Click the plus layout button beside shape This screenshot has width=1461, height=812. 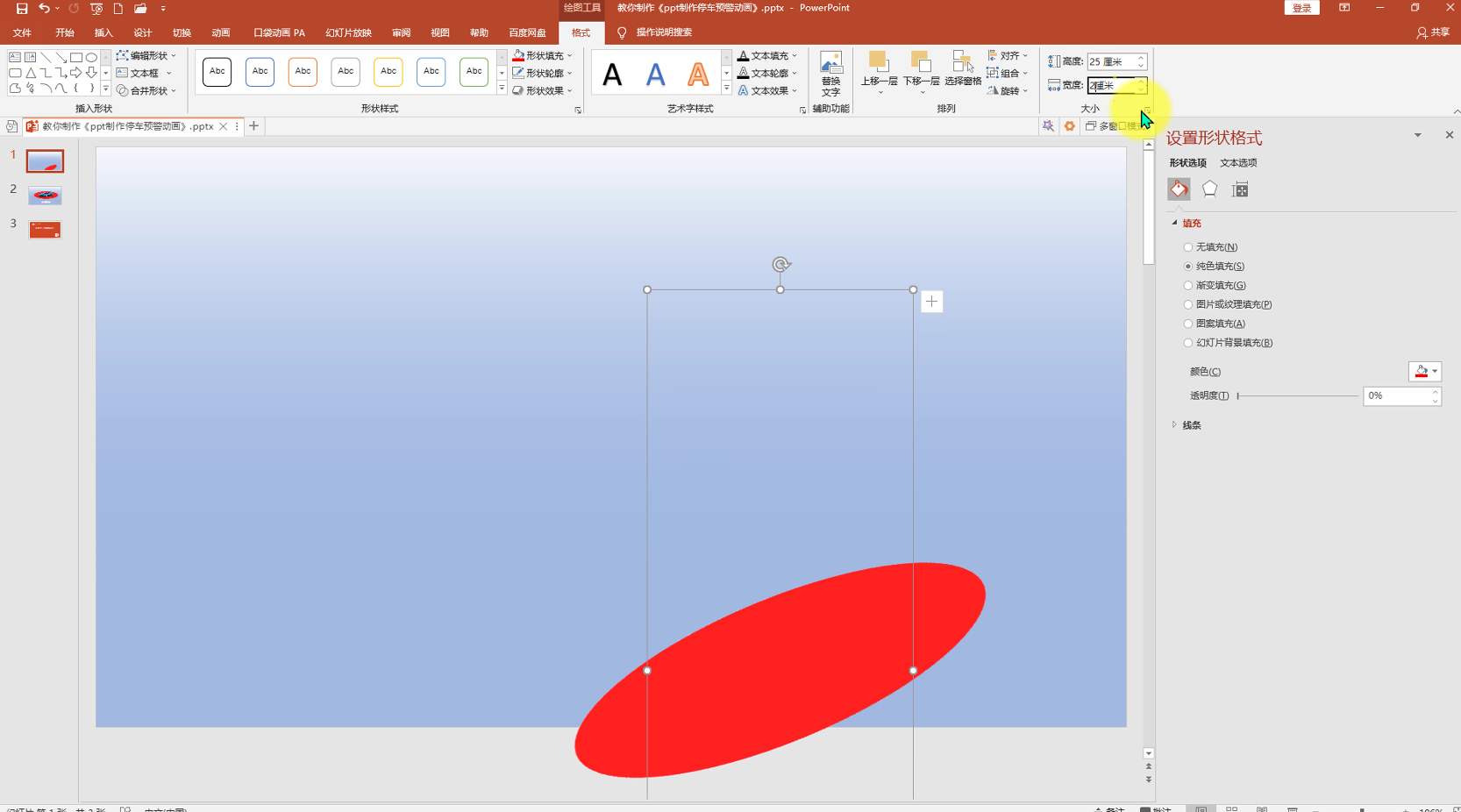point(931,302)
